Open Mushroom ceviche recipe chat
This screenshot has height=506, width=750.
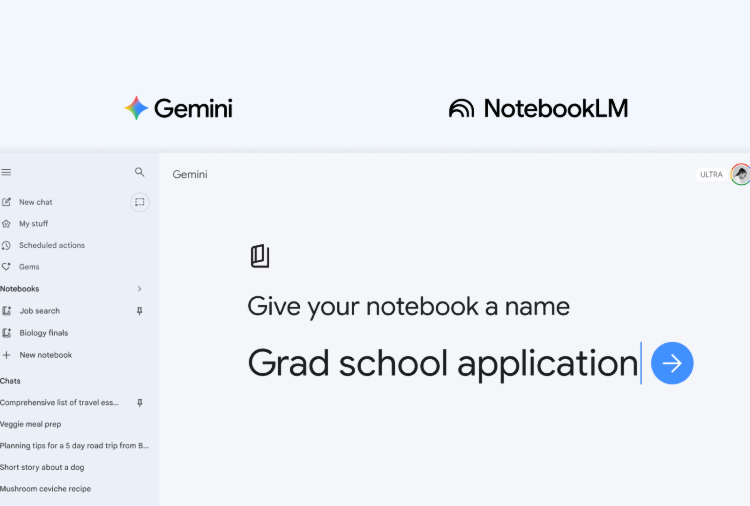coord(45,489)
